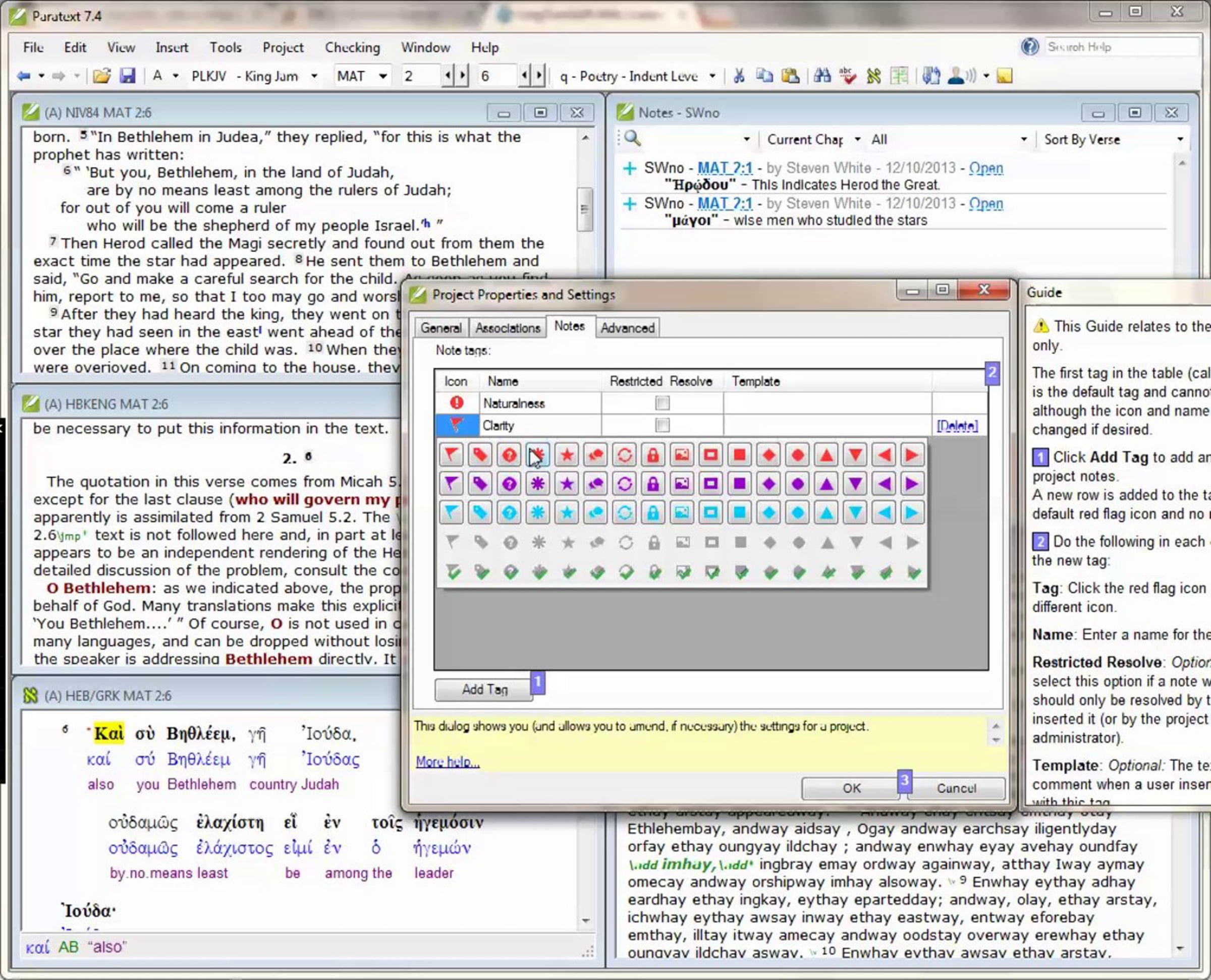Click the scissors Cut icon
The width and height of the screenshot is (1211, 980).
pyautogui.click(x=738, y=76)
